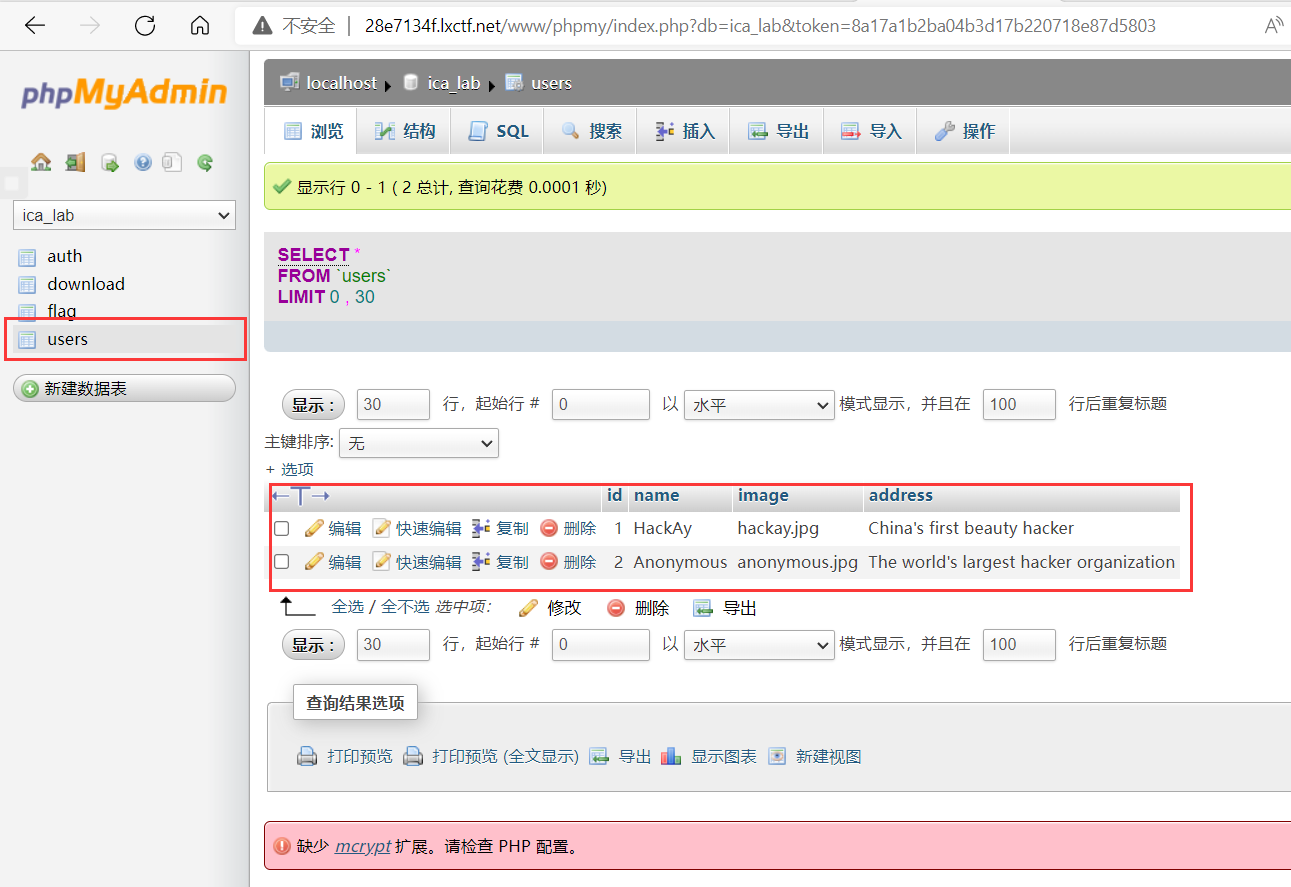Switch to the SQL tab
The image size is (1291, 887).
[498, 131]
